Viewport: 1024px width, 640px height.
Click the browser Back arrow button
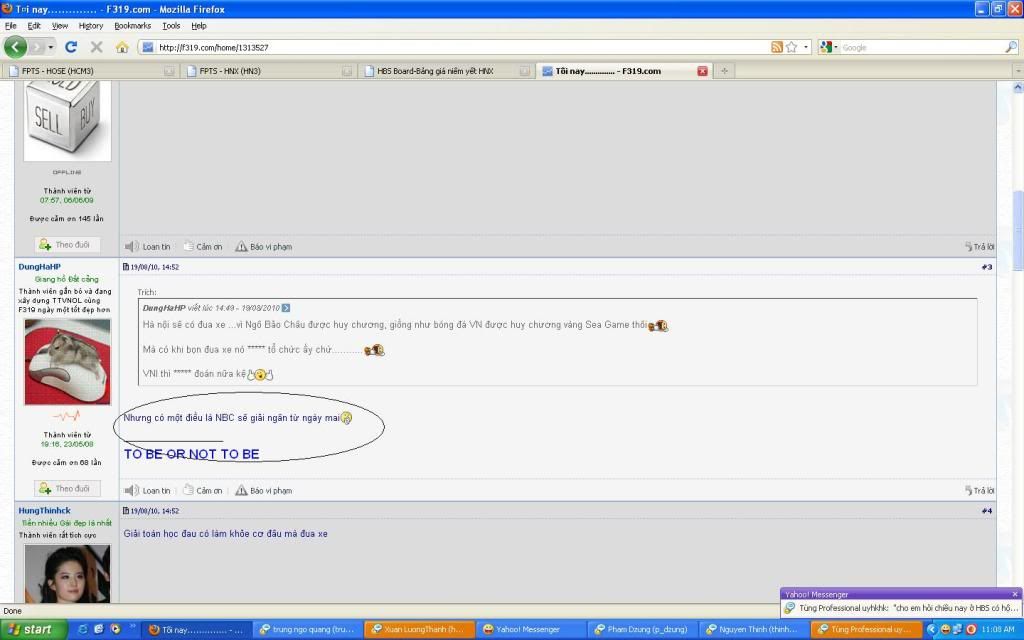(15, 47)
